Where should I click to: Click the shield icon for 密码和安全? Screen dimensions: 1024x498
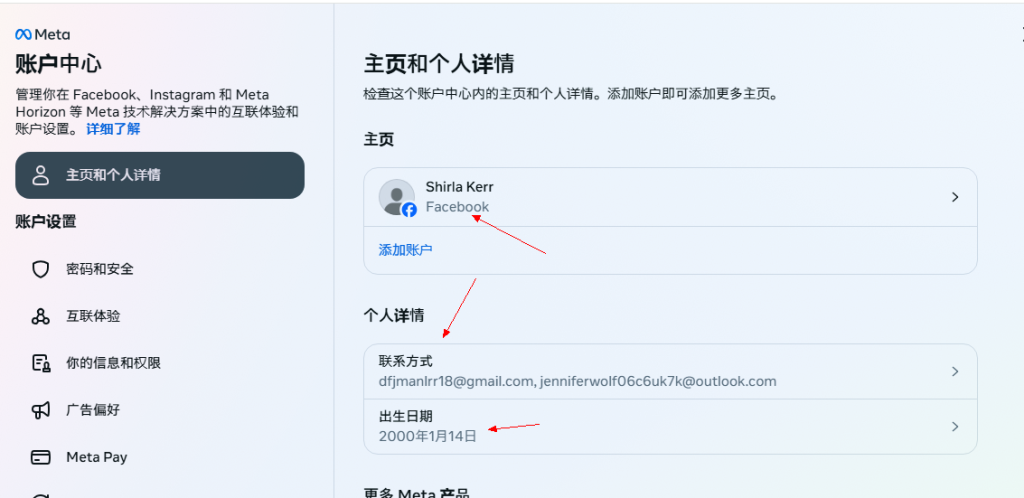(x=41, y=269)
